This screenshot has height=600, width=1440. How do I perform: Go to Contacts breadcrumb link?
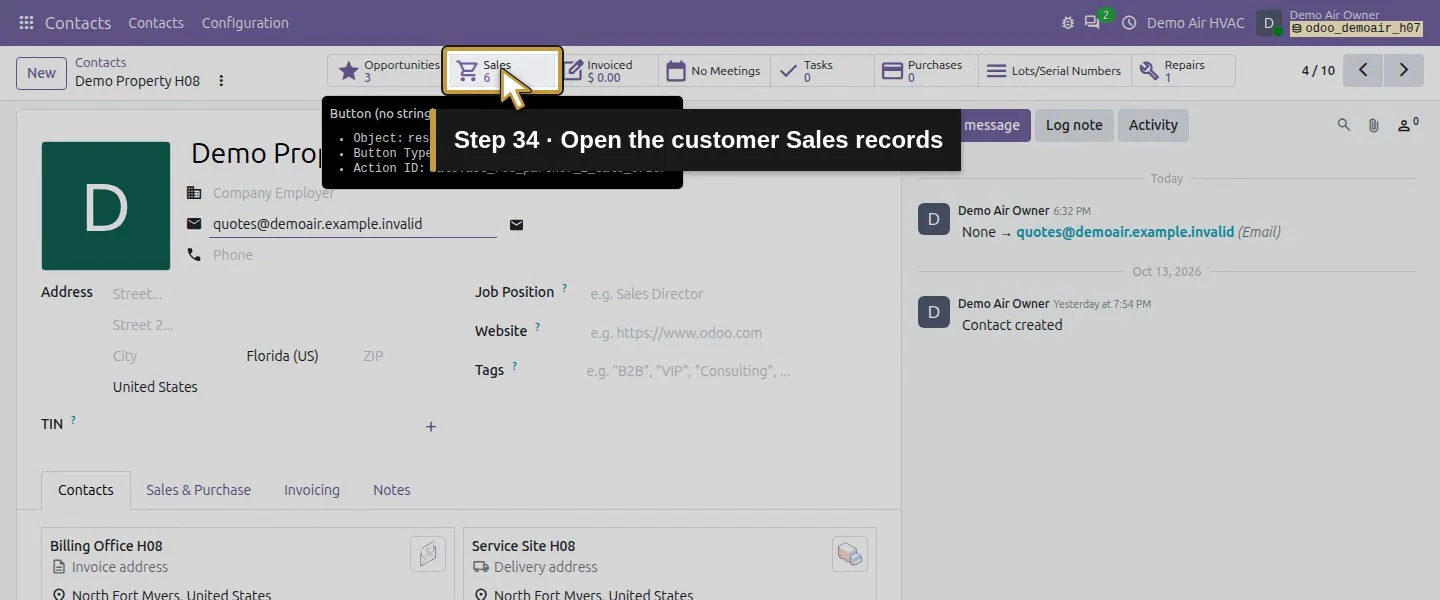tap(100, 62)
